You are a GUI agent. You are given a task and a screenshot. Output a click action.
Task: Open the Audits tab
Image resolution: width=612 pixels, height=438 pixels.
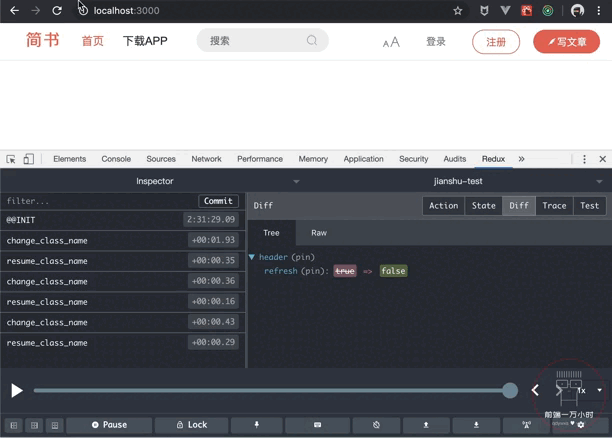tap(455, 159)
